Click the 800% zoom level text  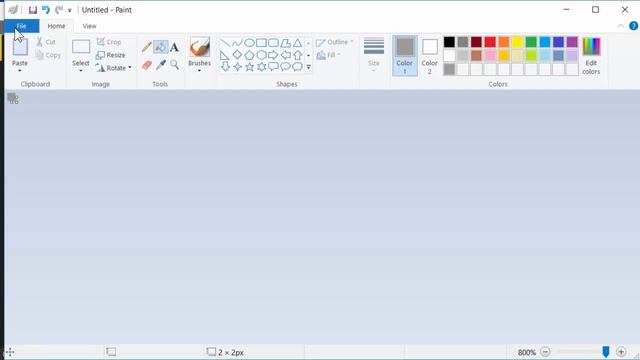click(527, 352)
